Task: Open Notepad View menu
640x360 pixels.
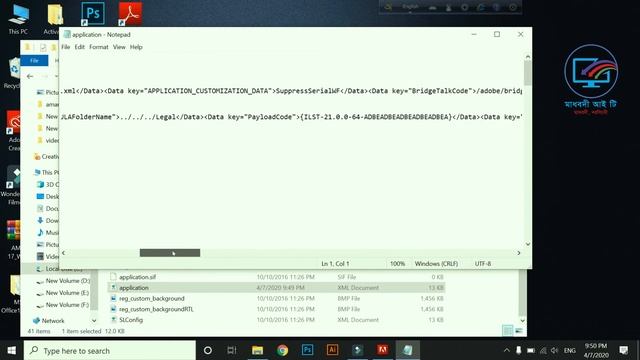Action: (119, 47)
